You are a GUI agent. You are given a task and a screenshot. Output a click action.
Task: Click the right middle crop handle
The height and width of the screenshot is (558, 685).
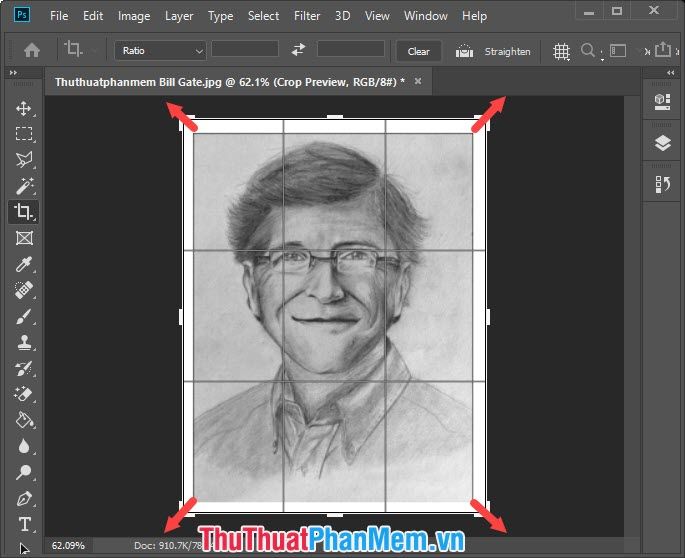click(488, 316)
